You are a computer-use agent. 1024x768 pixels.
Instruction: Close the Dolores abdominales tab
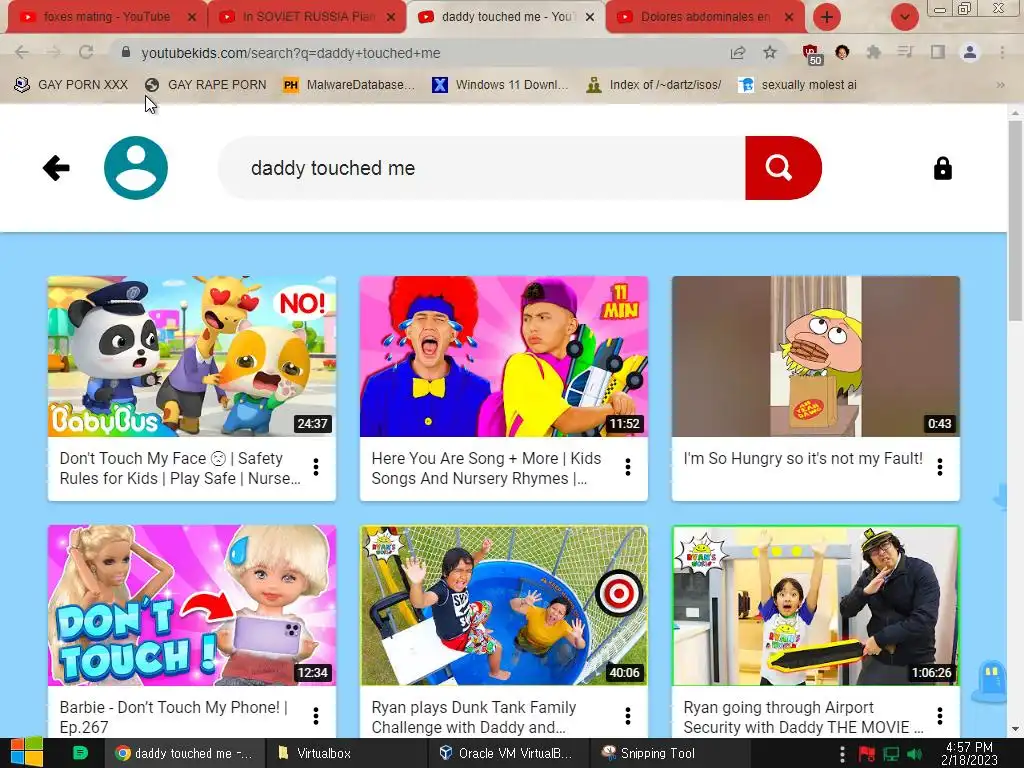[x=789, y=17]
